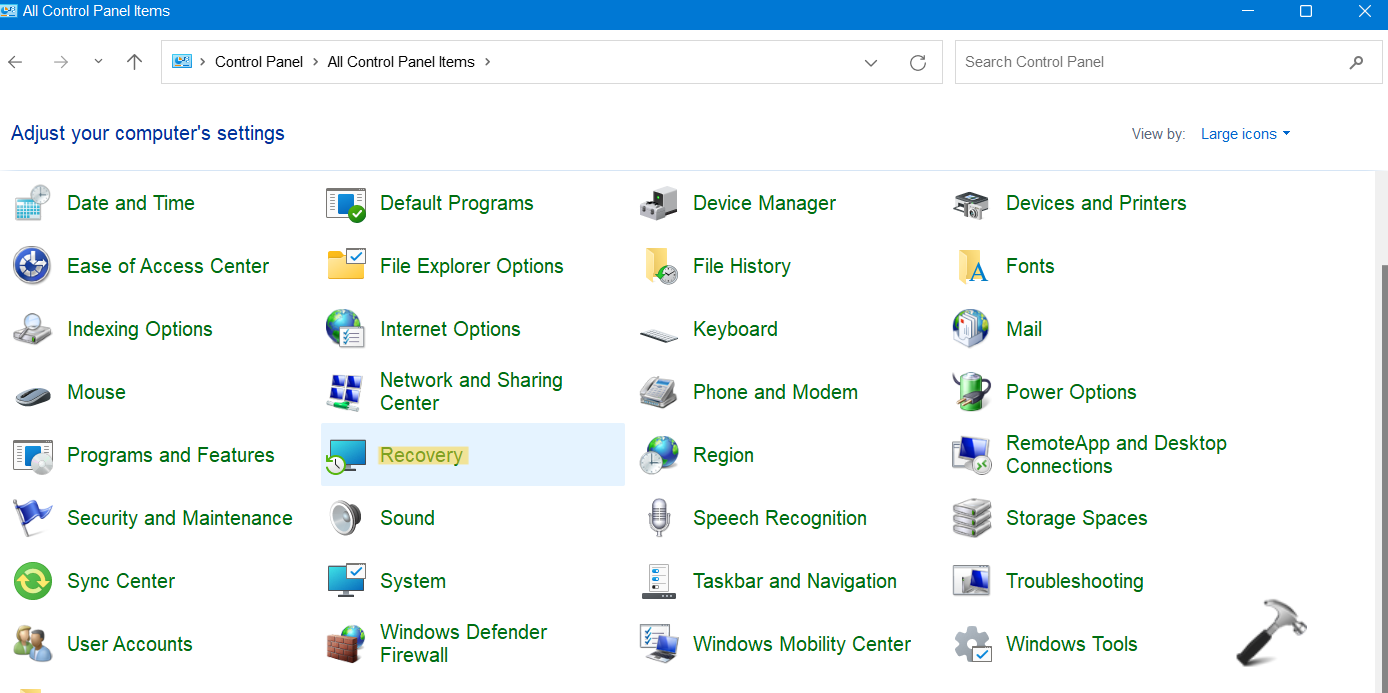Image resolution: width=1388 pixels, height=693 pixels.
Task: Open the address bar history dropdown
Action: 871,62
